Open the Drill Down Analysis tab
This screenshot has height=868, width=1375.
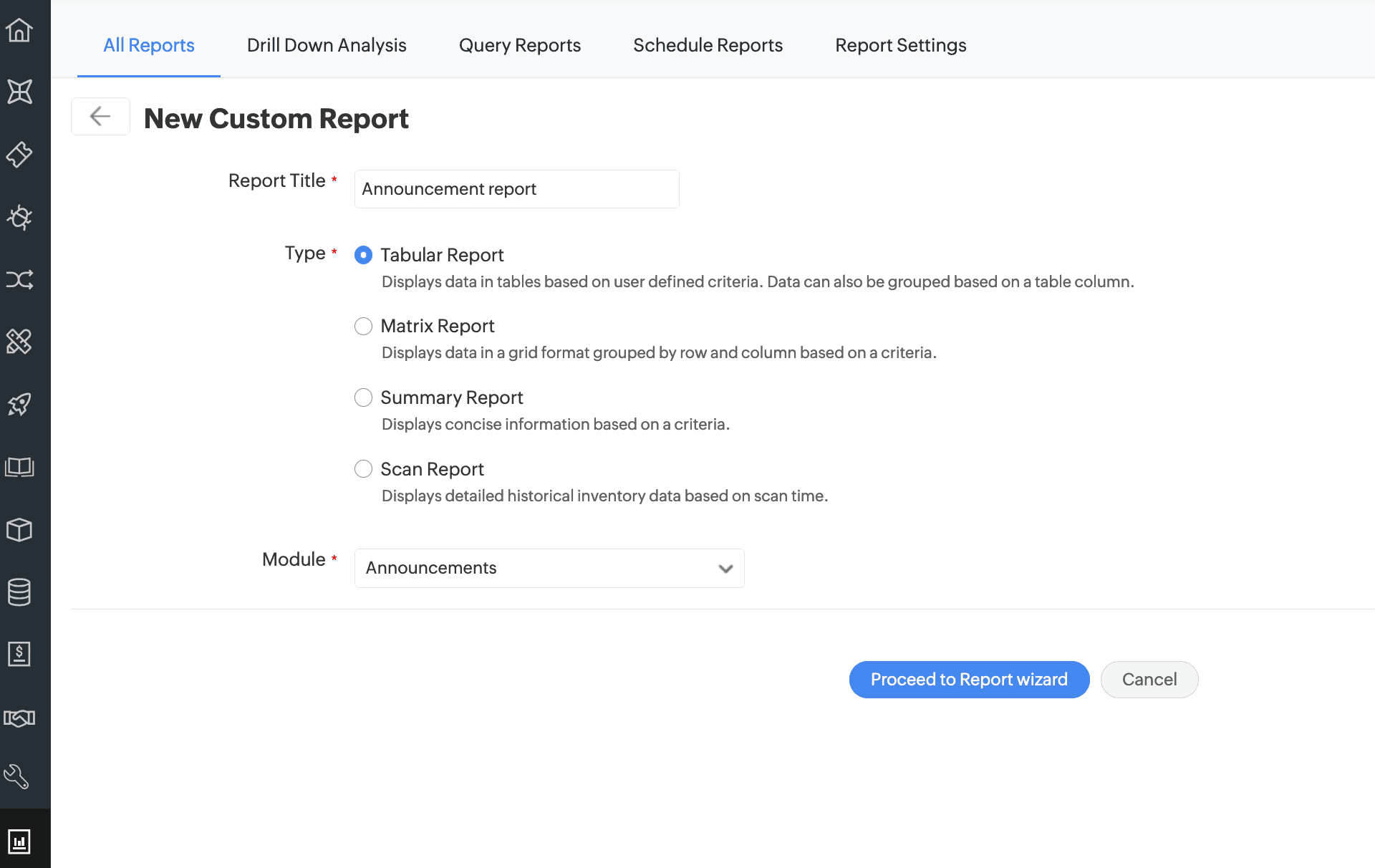(326, 45)
